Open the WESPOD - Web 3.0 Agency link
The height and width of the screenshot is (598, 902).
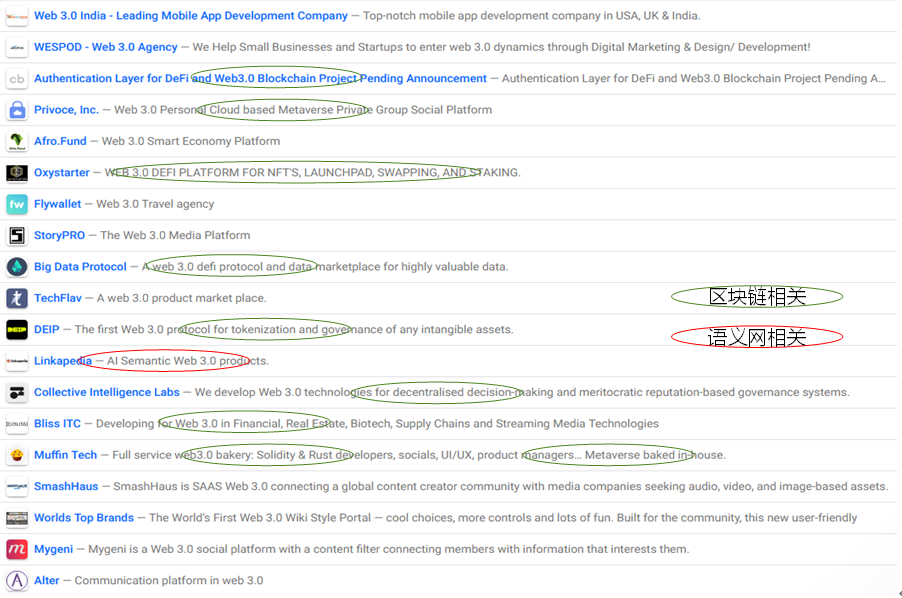click(105, 47)
